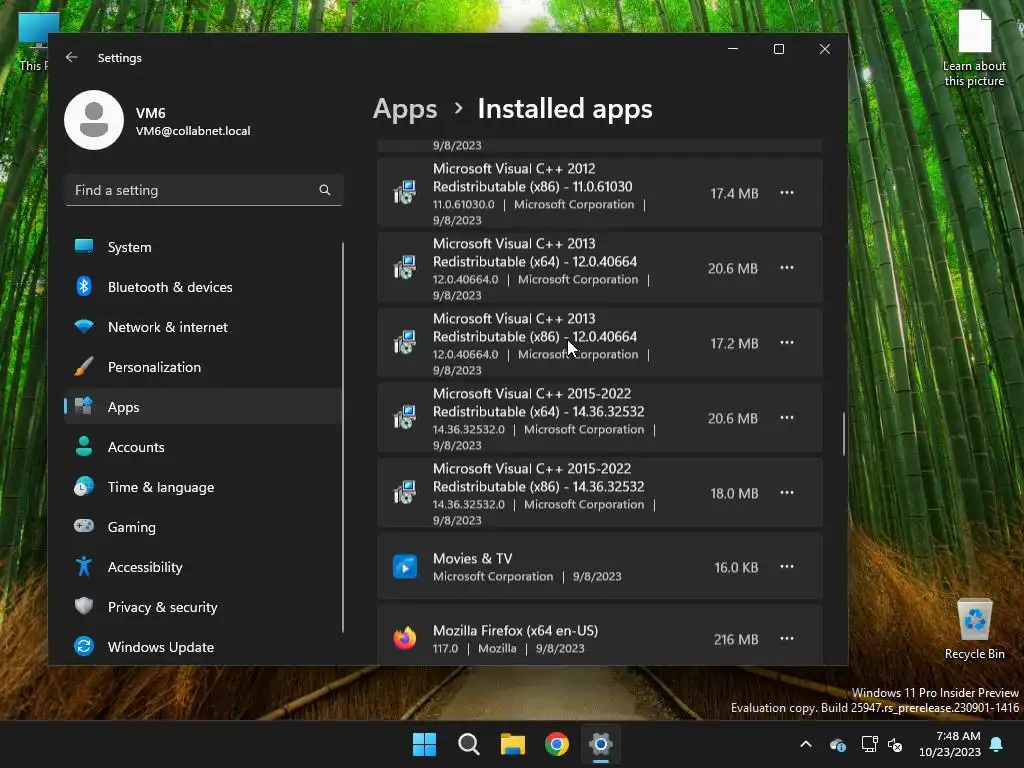Open Privacy & security settings
This screenshot has height=768, width=1024.
(204, 606)
